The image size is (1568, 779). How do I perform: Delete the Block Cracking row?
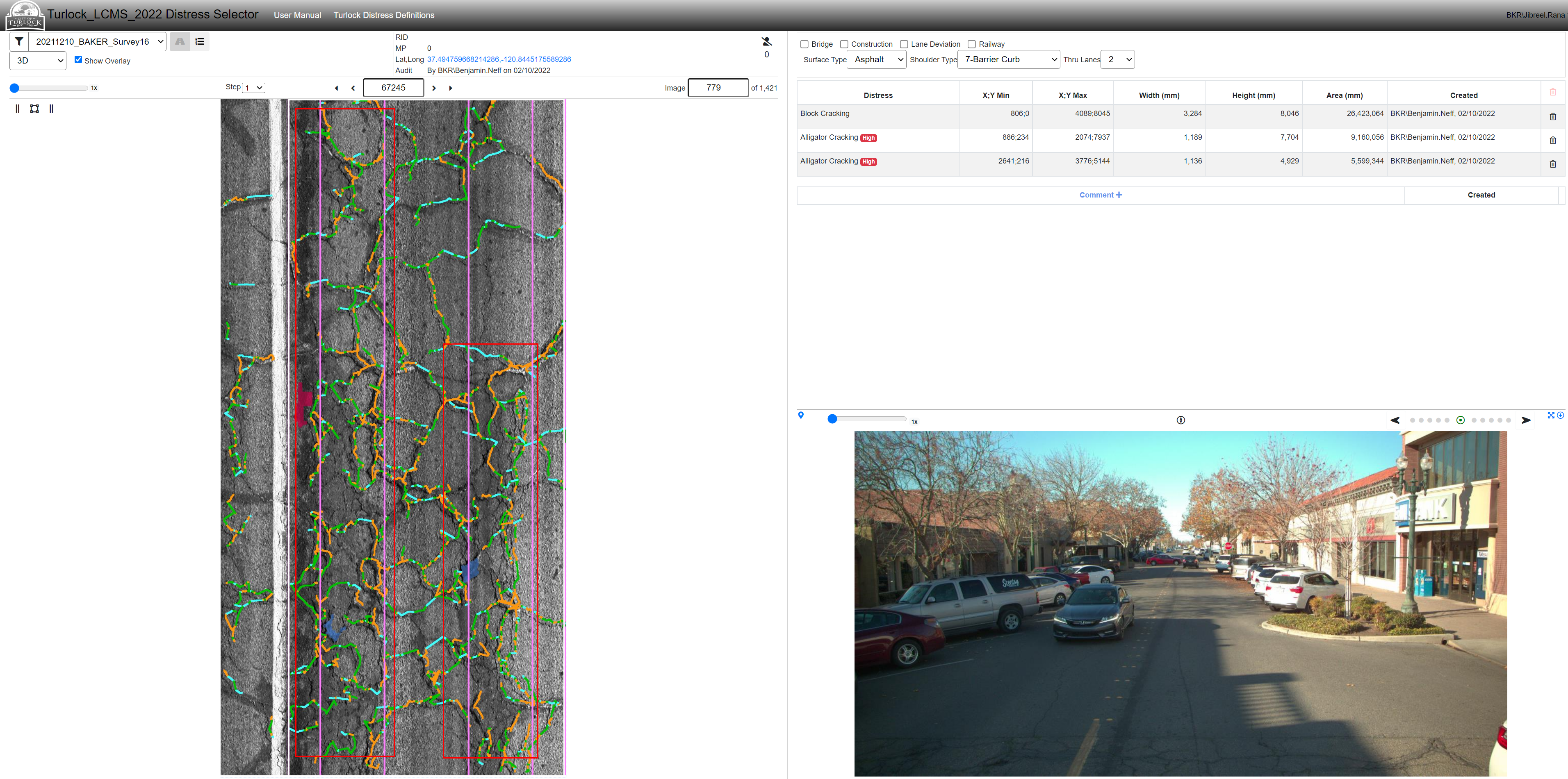pos(1552,116)
